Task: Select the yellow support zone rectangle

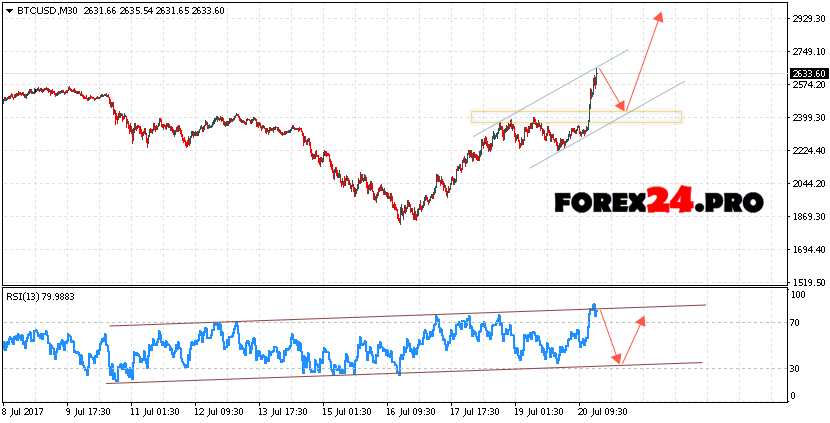Action: pos(576,117)
